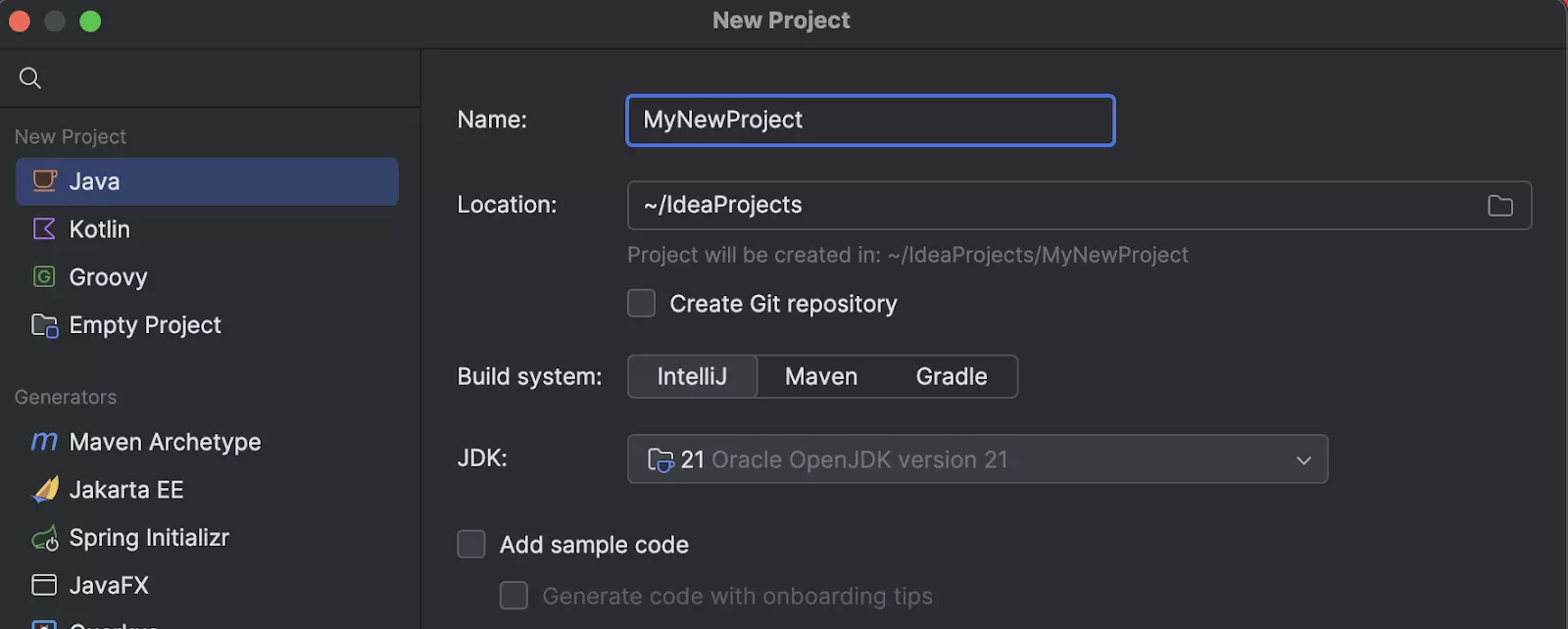
Task: Tick the Add sample code checkbox
Action: (x=471, y=545)
